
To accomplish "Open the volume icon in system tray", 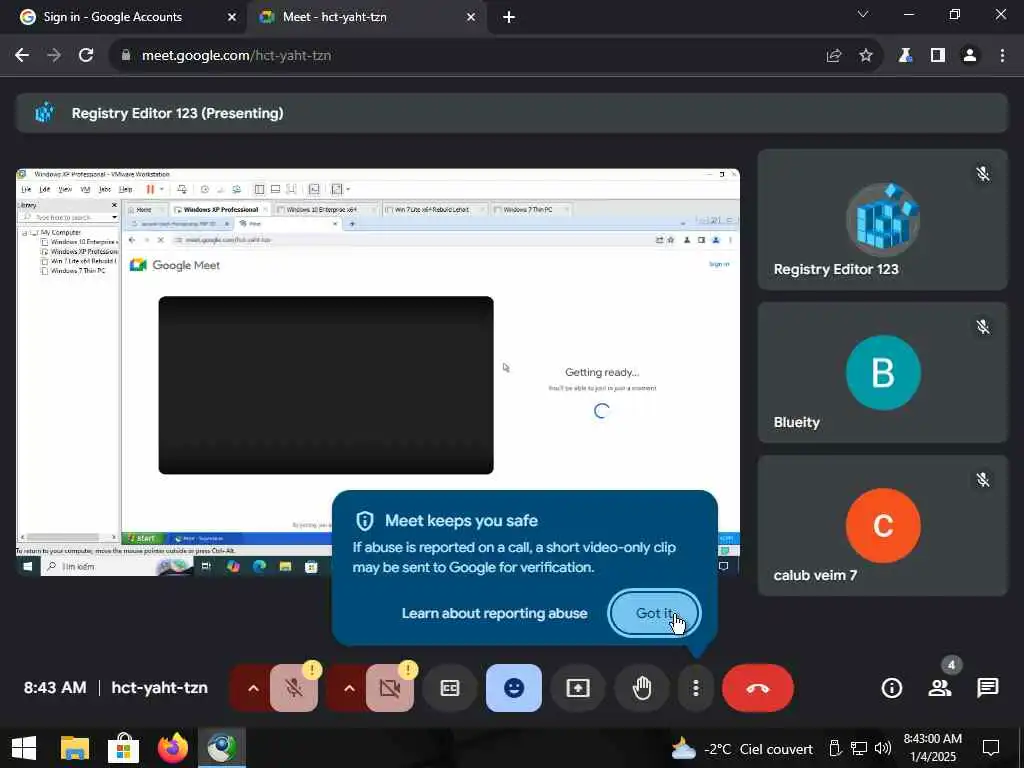I will click(x=882, y=748).
